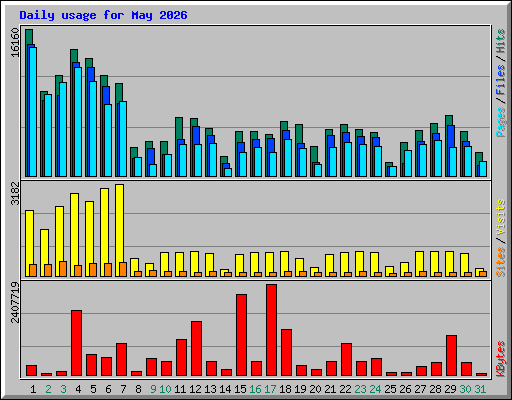Image resolution: width=512 pixels, height=400 pixels.
Task: Click day 2 on the date axis
Action: click(48, 389)
